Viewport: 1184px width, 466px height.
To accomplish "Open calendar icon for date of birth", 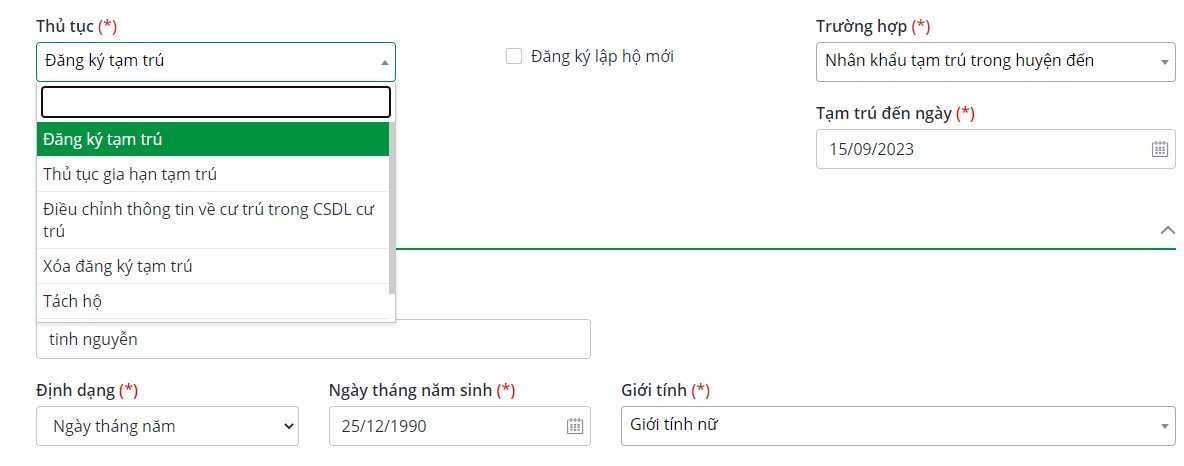I will tap(575, 426).
